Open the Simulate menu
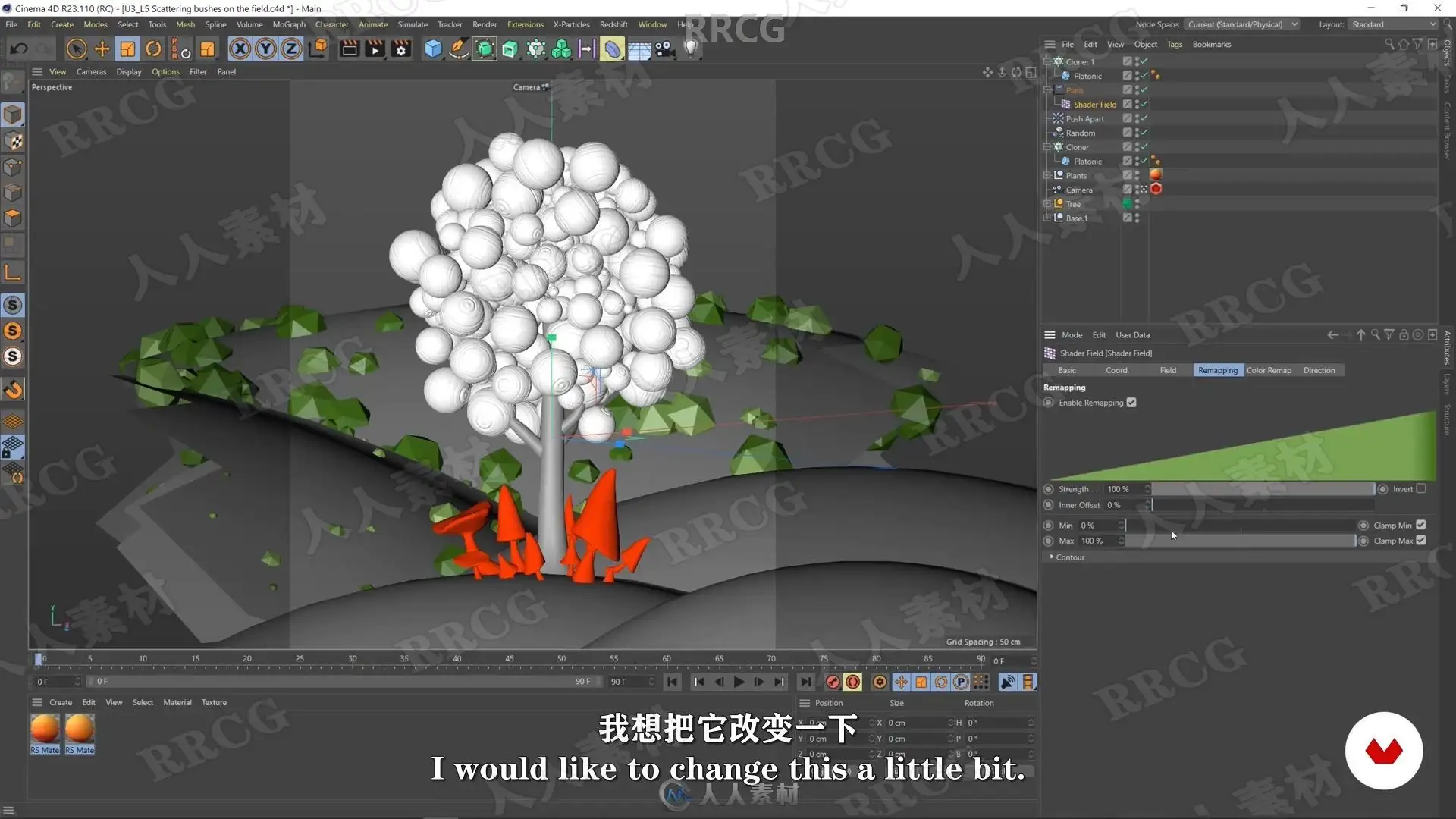Viewport: 1456px width, 819px height. tap(413, 24)
